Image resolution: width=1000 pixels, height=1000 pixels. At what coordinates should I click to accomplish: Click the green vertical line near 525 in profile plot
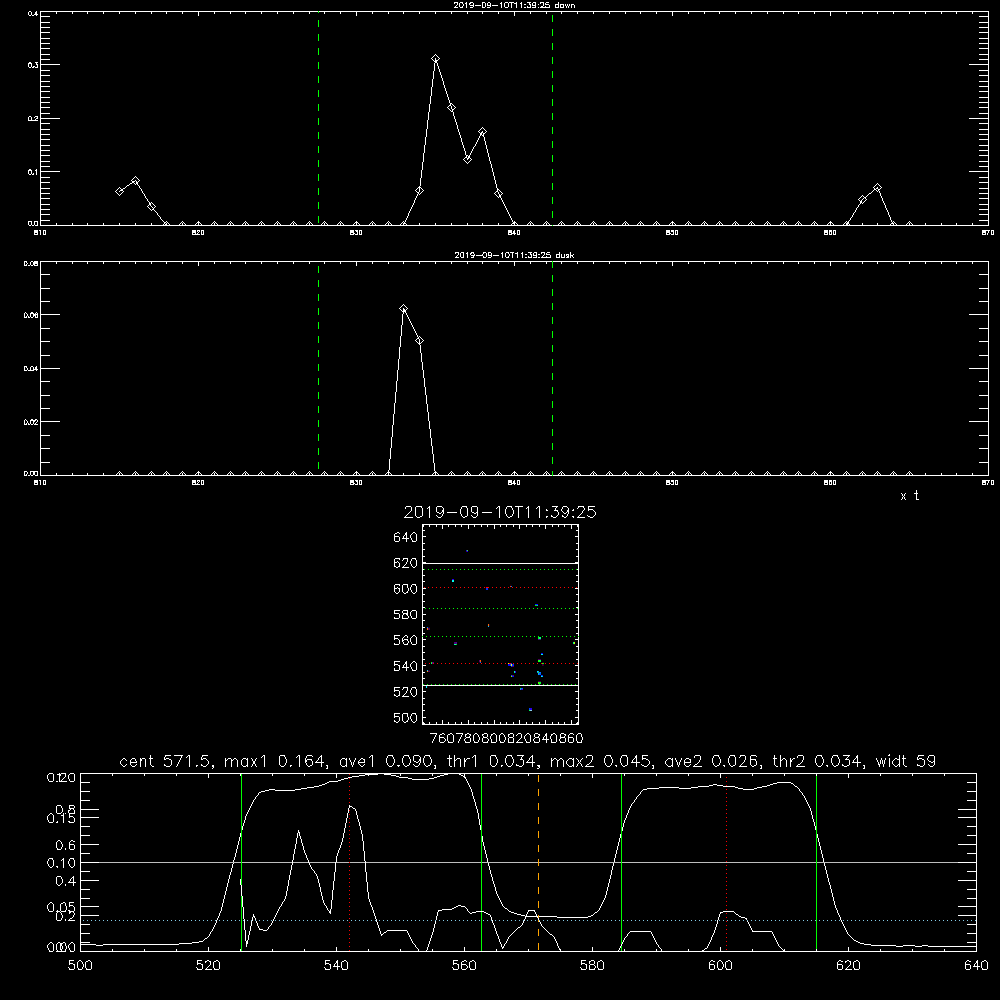click(242, 862)
